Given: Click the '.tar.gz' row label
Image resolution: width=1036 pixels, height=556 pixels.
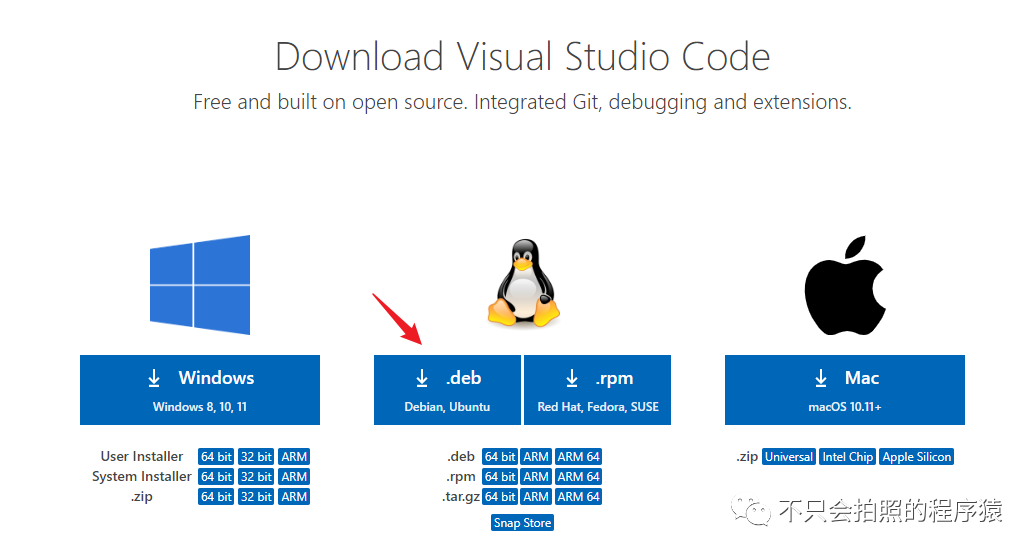Looking at the screenshot, I should (461, 497).
